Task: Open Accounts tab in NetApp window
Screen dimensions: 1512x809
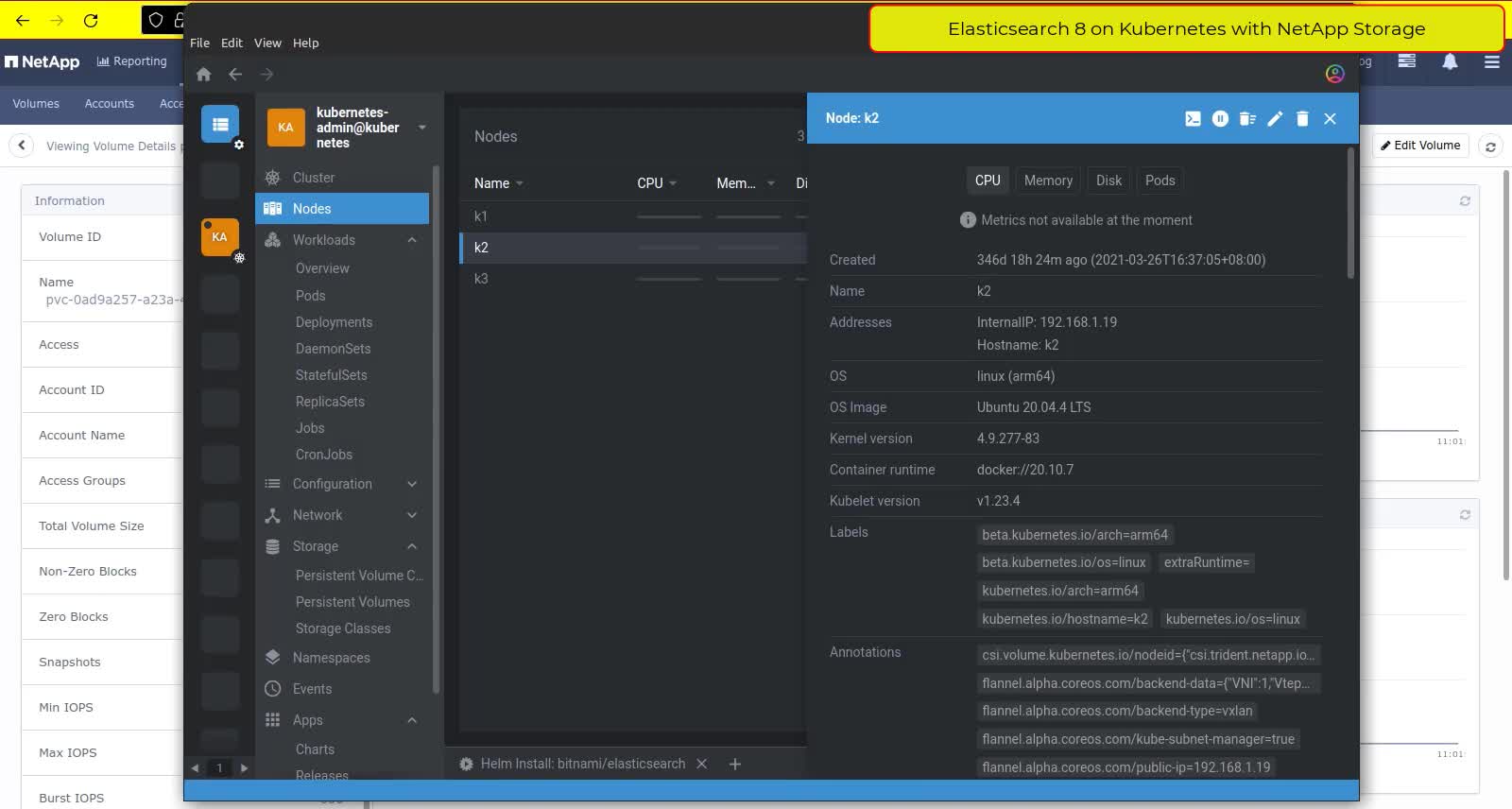Action: [x=110, y=104]
